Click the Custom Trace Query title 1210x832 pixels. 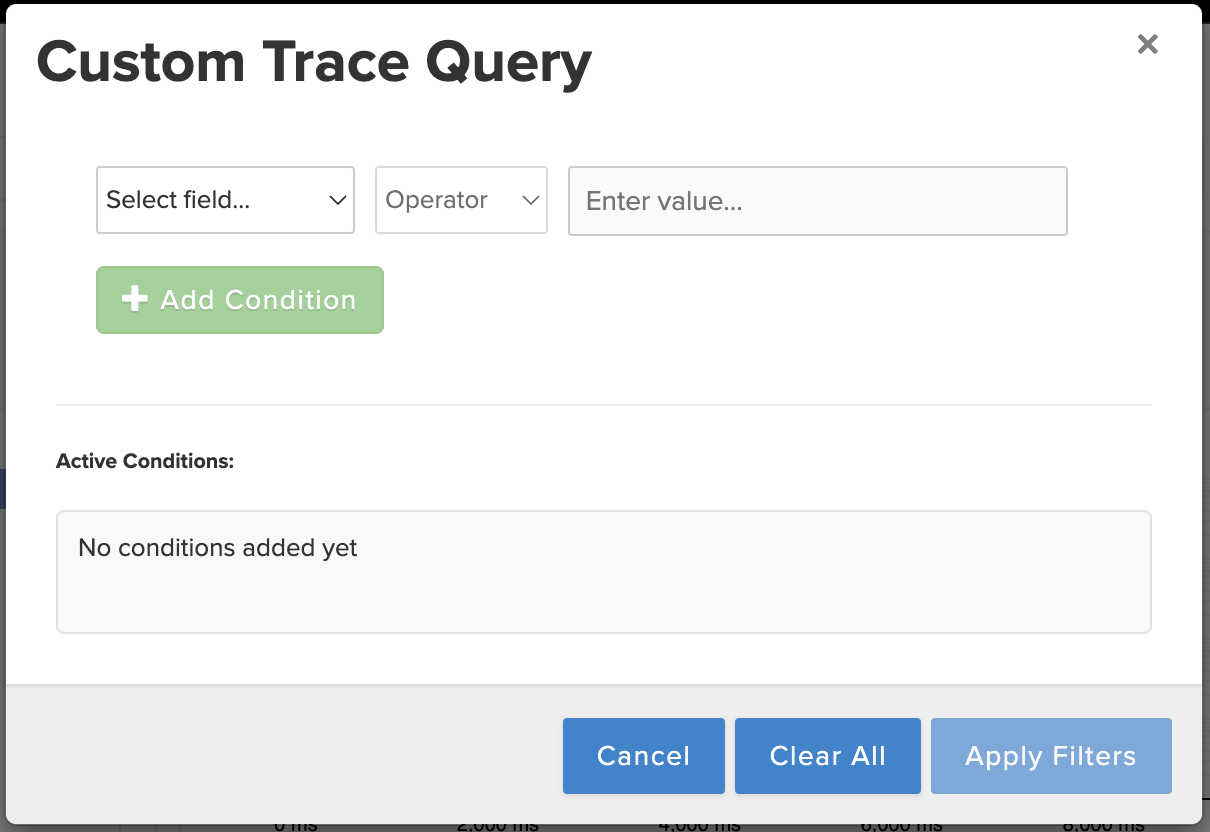[x=314, y=62]
